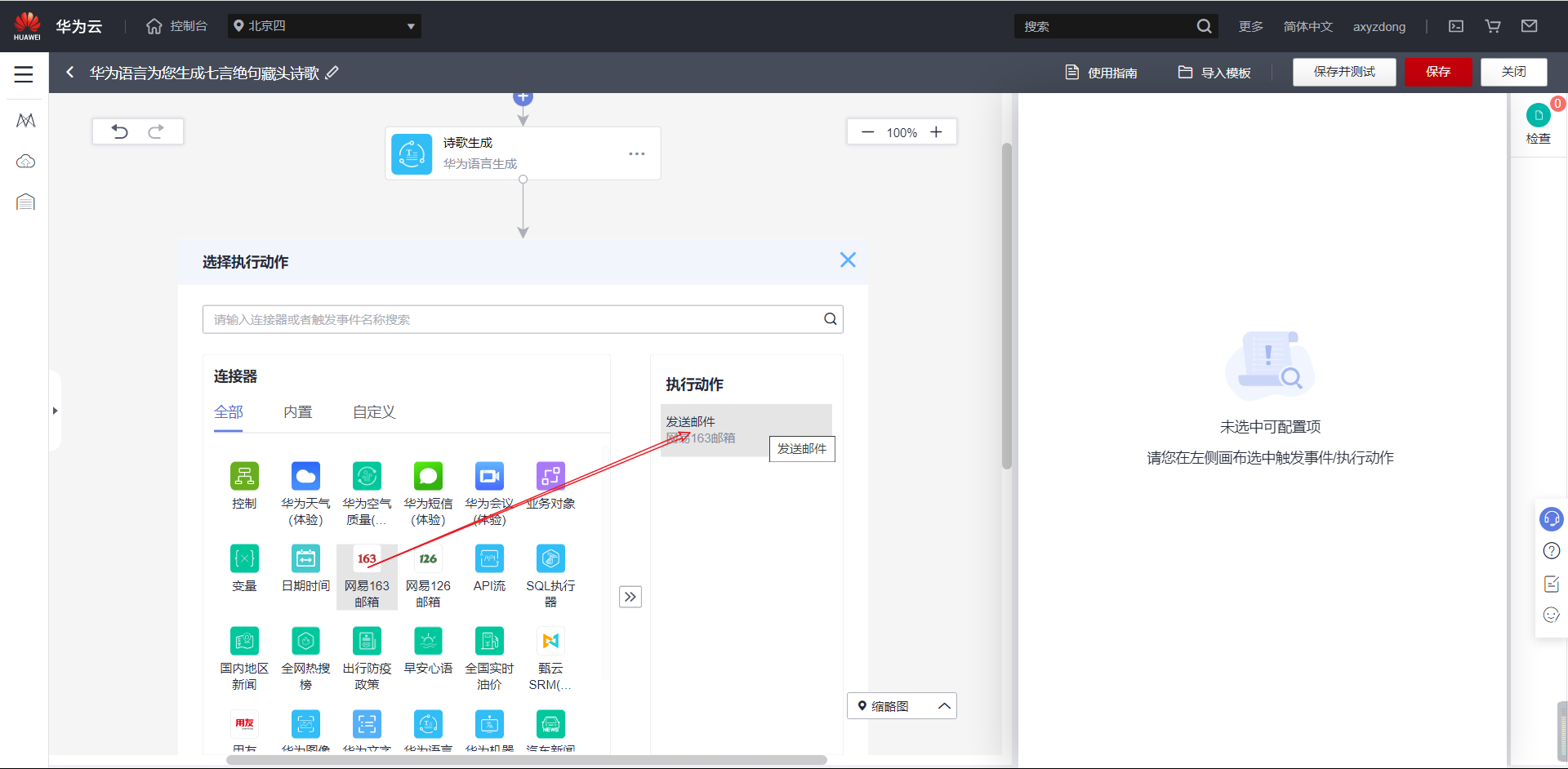Click the connector search magnifier
The width and height of the screenshot is (1568, 769).
(831, 319)
